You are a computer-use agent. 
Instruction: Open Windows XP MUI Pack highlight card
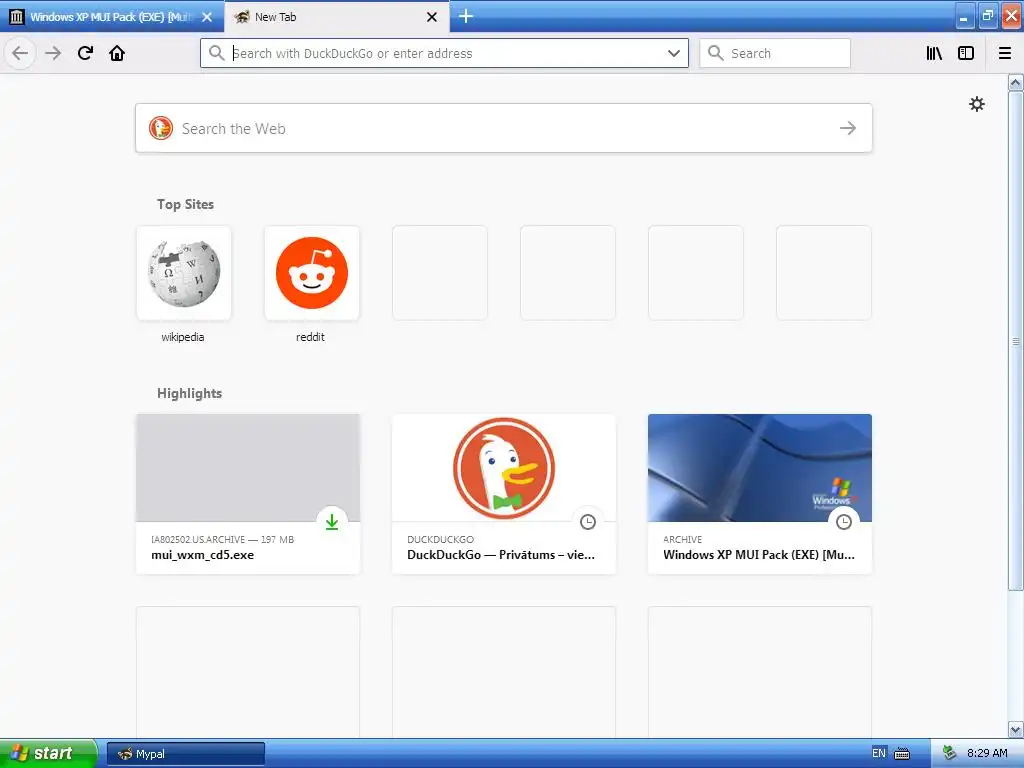760,494
